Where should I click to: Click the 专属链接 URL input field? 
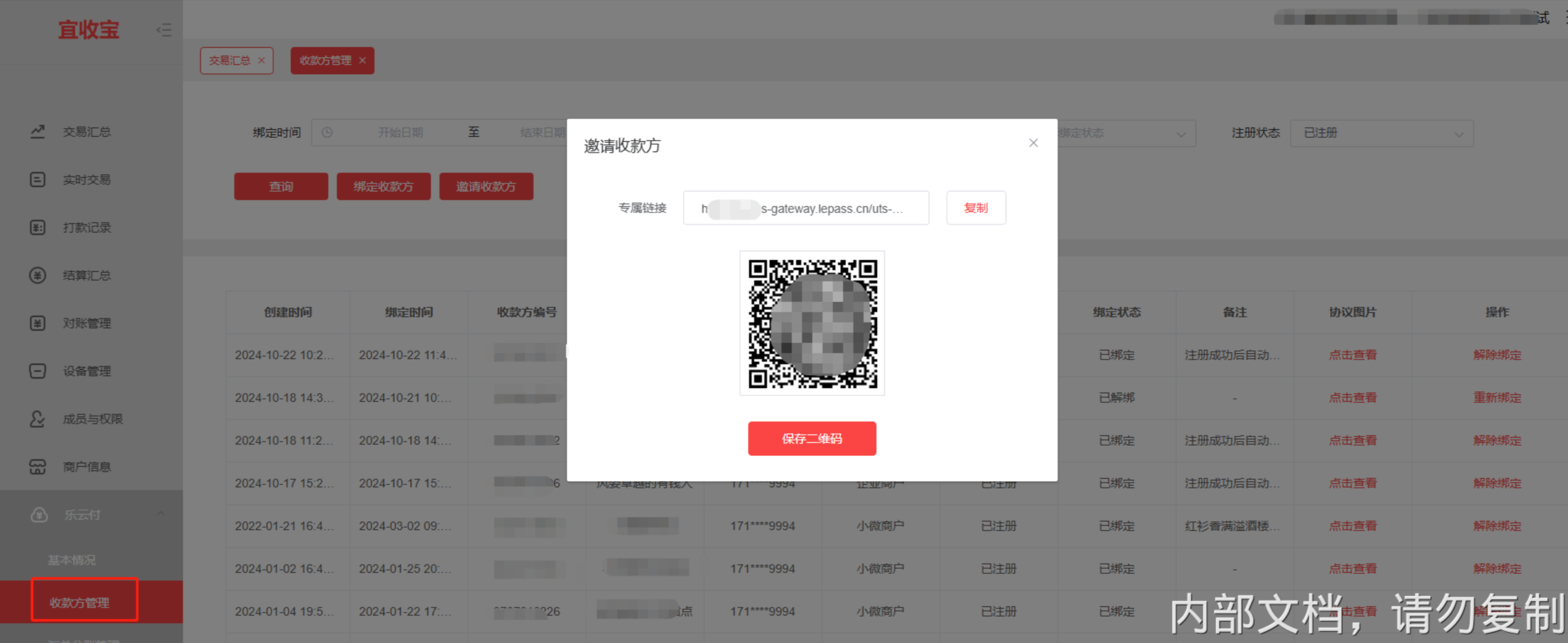click(806, 207)
